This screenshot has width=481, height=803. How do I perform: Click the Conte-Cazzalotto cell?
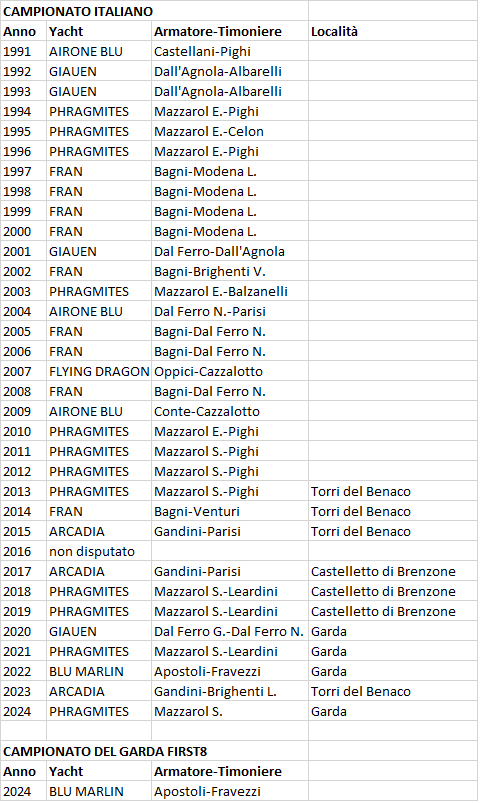click(230, 411)
